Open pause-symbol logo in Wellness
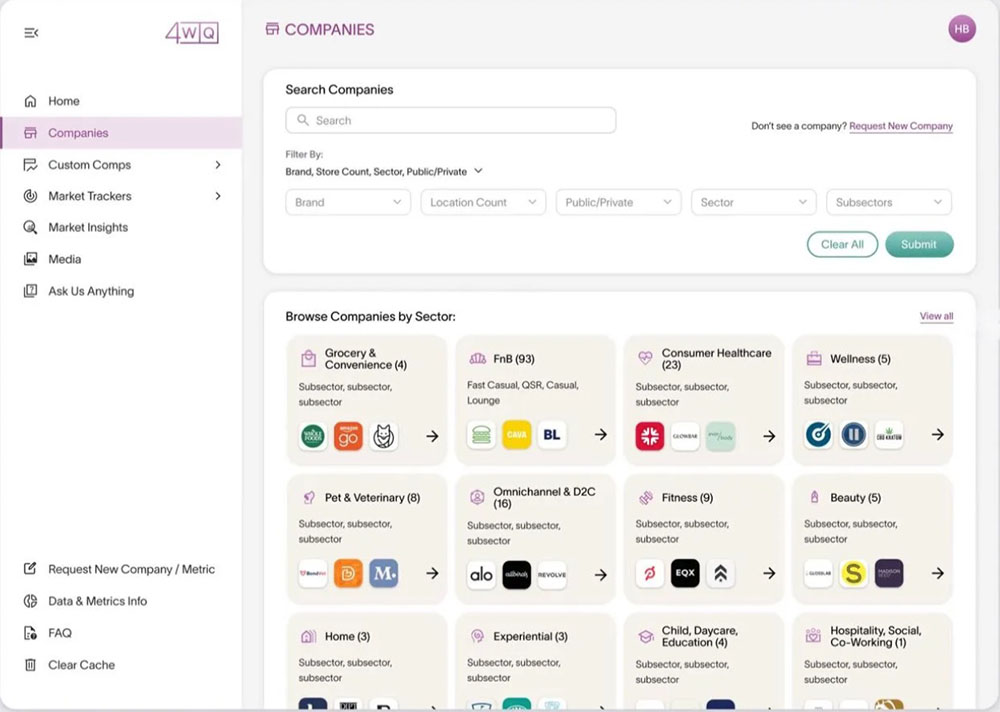The height and width of the screenshot is (712, 1000). 853,434
